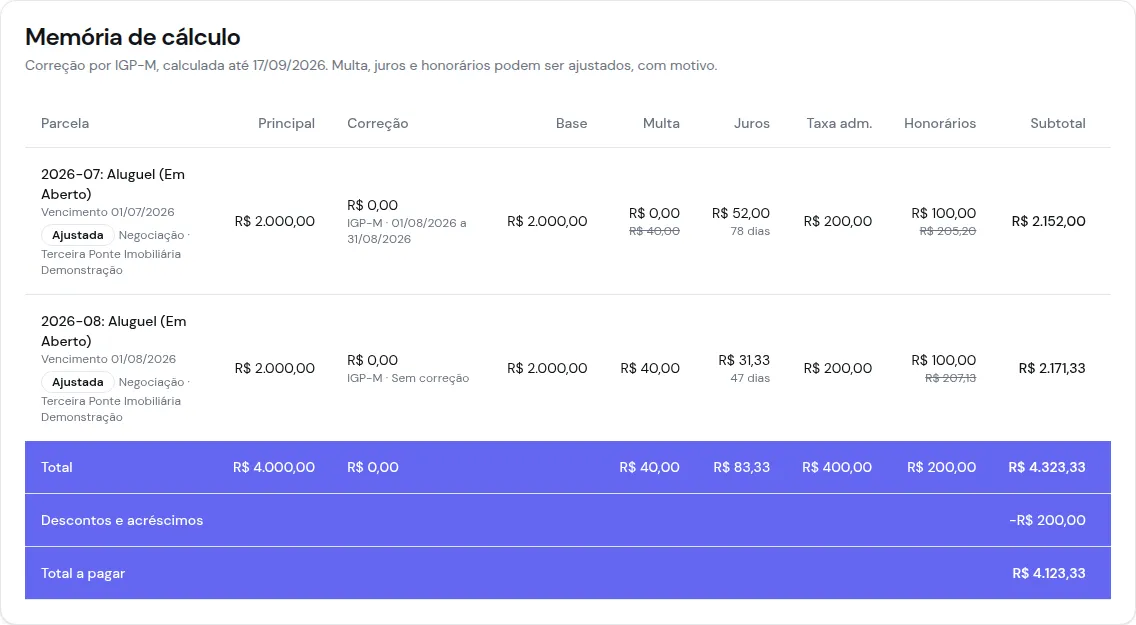Viewport: 1136px width, 625px height.
Task: Click 'R$ 2.000,00' base in 2026-08 row
Action: 547,369
